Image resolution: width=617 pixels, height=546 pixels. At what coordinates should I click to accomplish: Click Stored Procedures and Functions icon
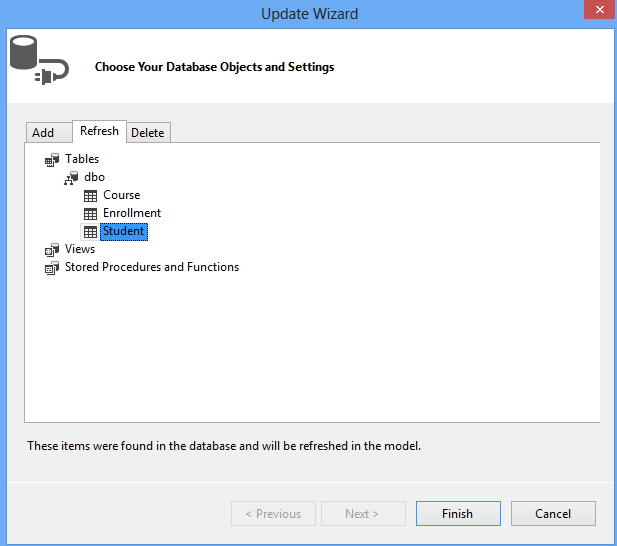tap(52, 268)
